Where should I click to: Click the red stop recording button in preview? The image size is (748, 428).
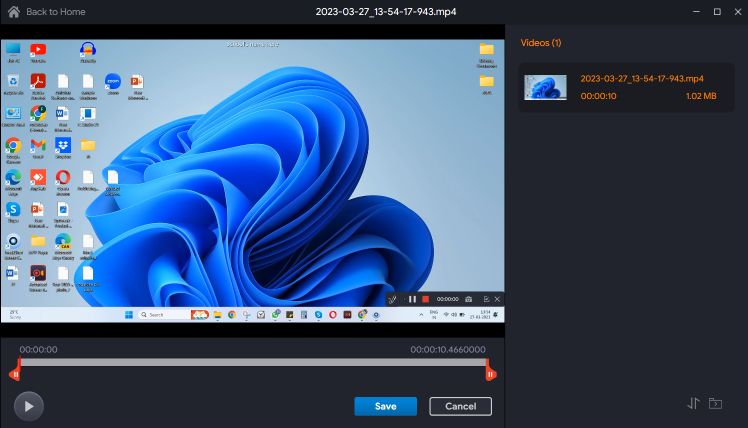pyautogui.click(x=425, y=299)
